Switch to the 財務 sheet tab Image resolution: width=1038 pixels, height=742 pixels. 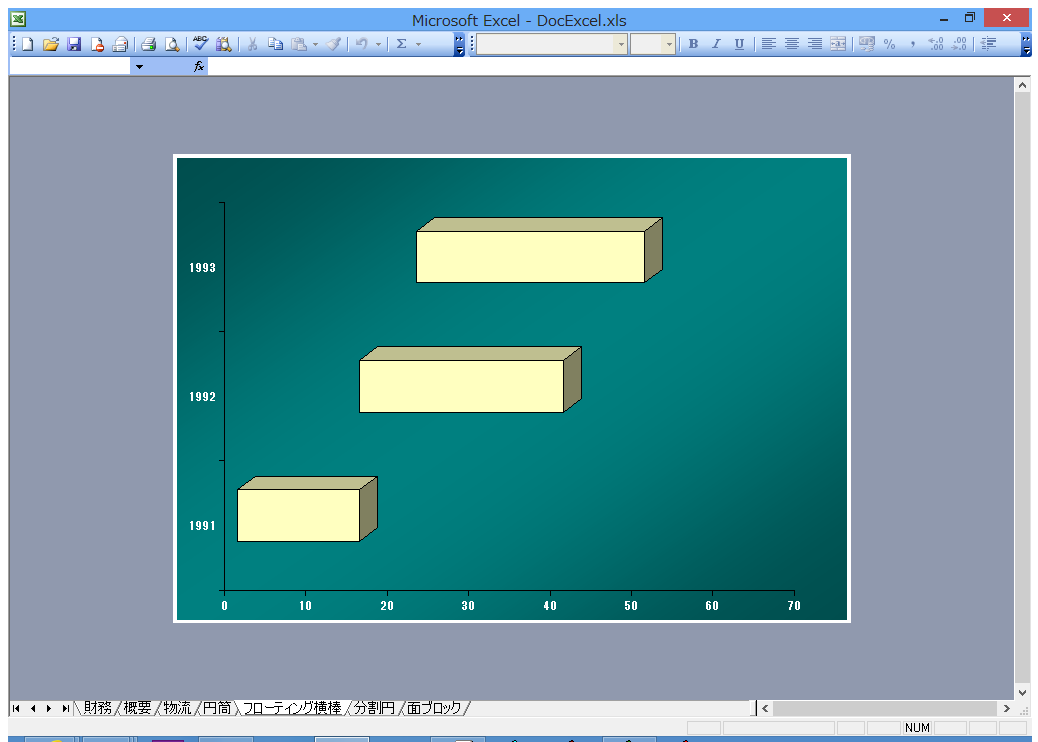(x=97, y=708)
